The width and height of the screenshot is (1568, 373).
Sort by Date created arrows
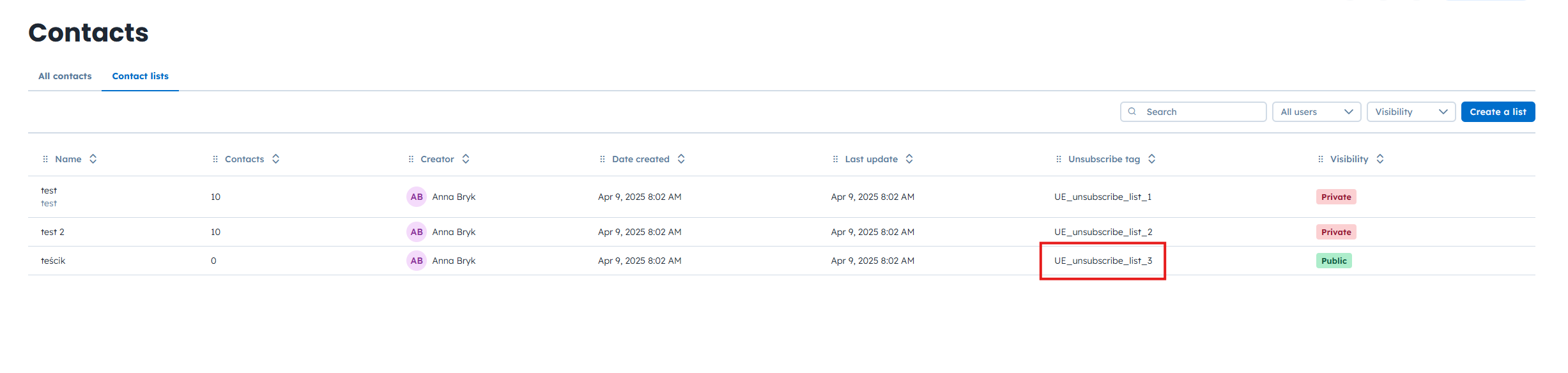(x=681, y=159)
